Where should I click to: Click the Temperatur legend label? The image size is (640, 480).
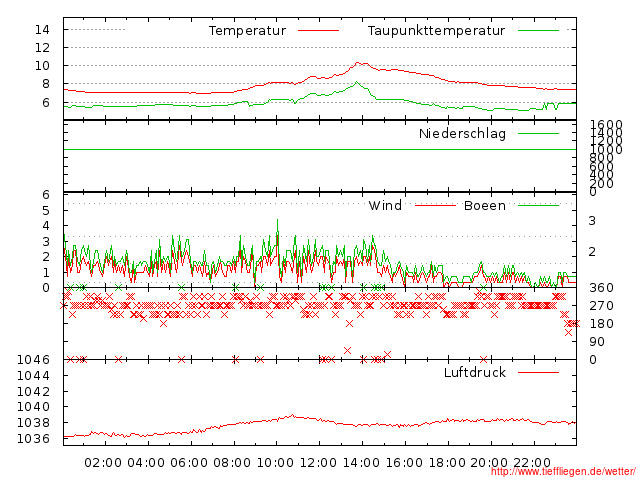click(x=247, y=31)
